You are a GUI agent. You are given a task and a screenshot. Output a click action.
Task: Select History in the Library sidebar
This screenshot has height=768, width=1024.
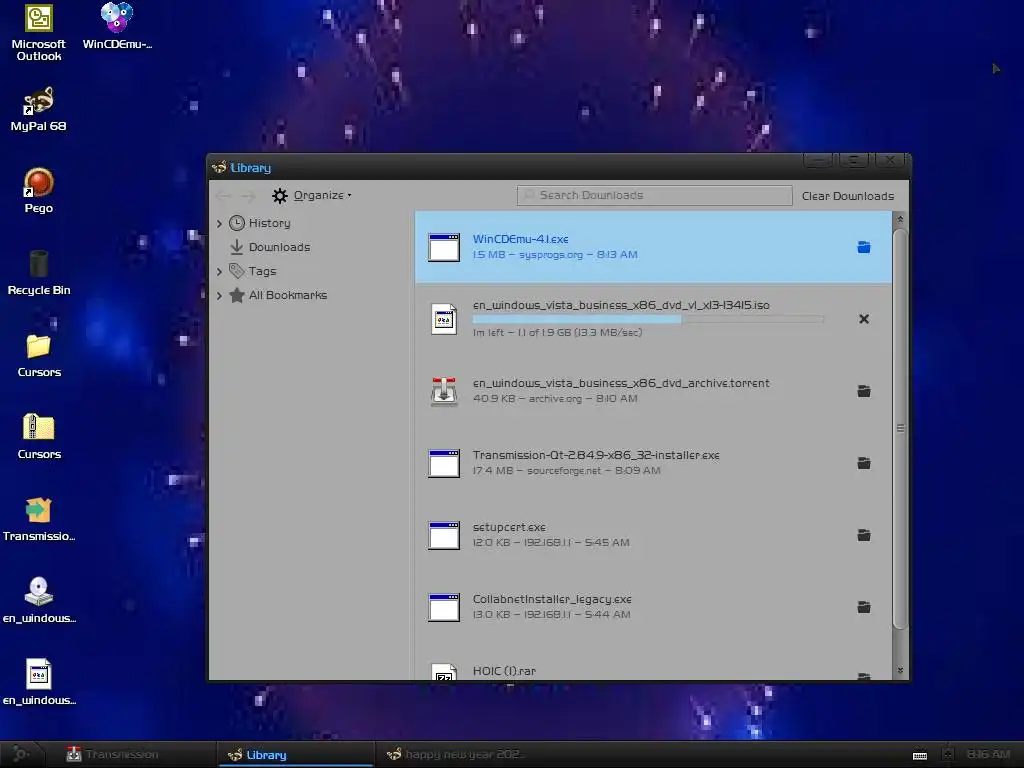(269, 223)
